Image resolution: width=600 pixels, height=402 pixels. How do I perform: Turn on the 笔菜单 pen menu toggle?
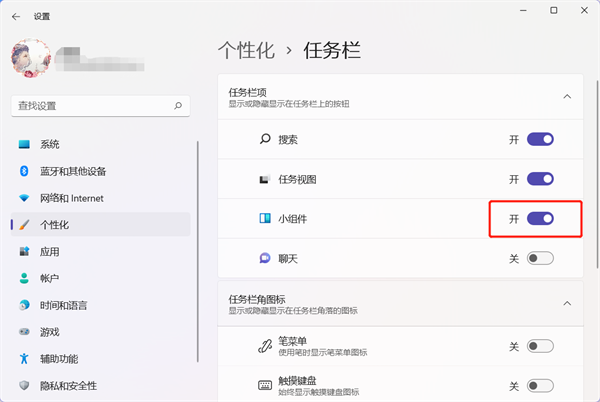(540, 347)
